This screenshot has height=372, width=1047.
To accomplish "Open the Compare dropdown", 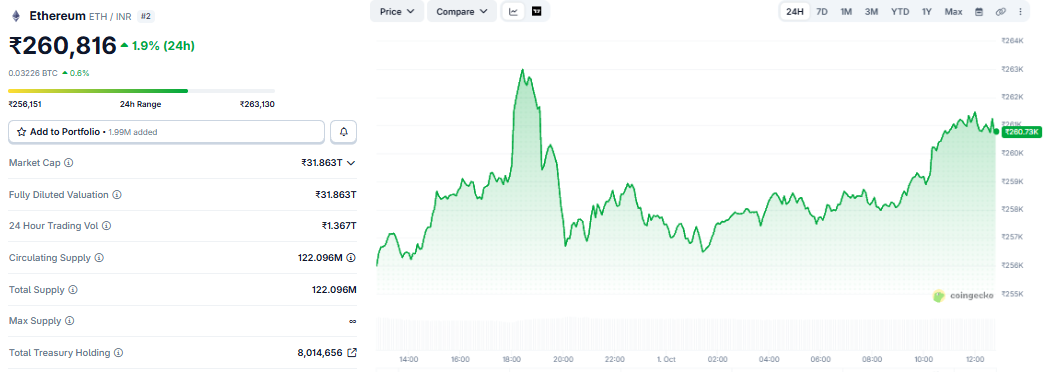I will pos(462,11).
